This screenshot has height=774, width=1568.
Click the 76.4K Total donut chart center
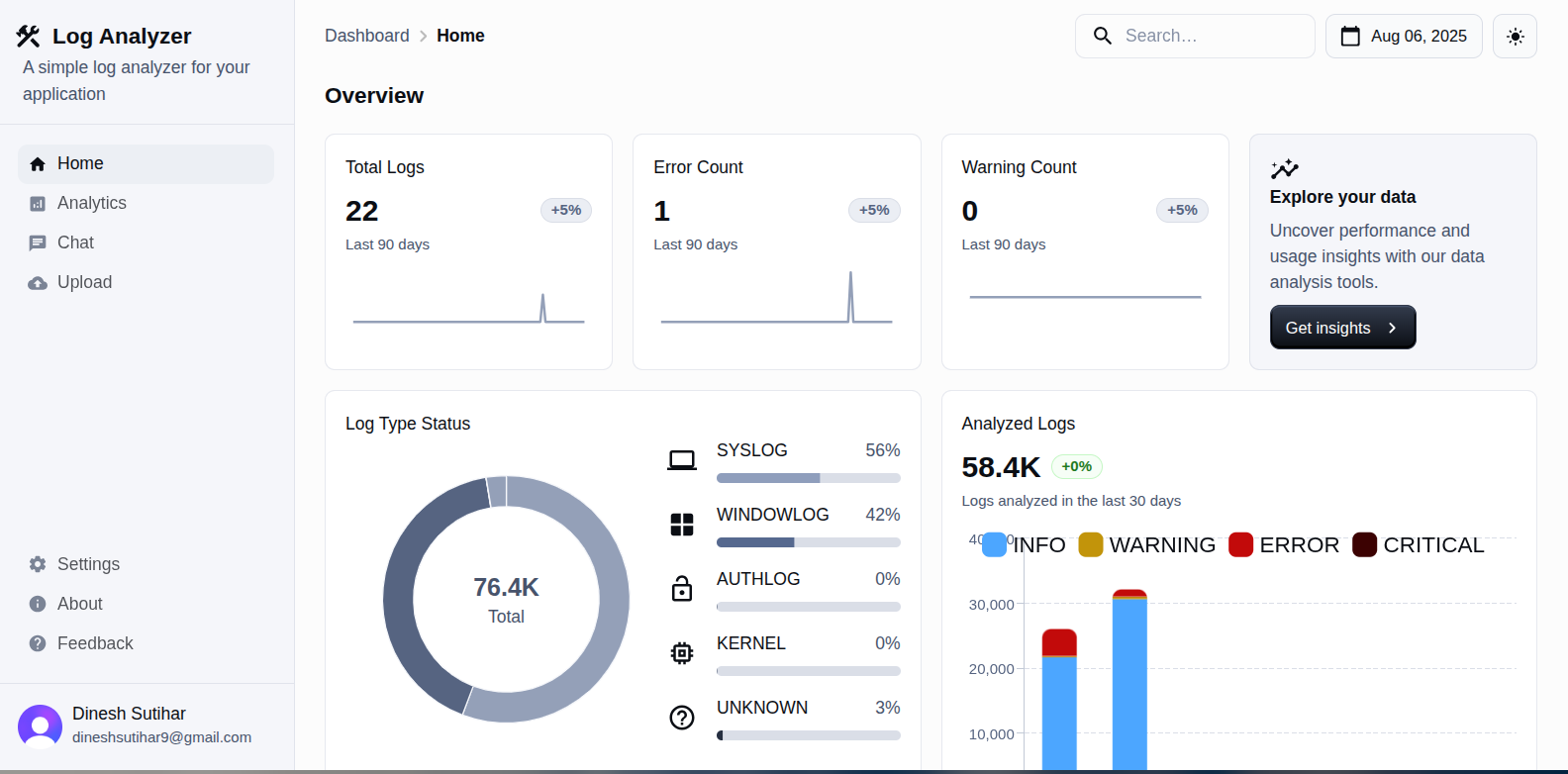[x=506, y=600]
